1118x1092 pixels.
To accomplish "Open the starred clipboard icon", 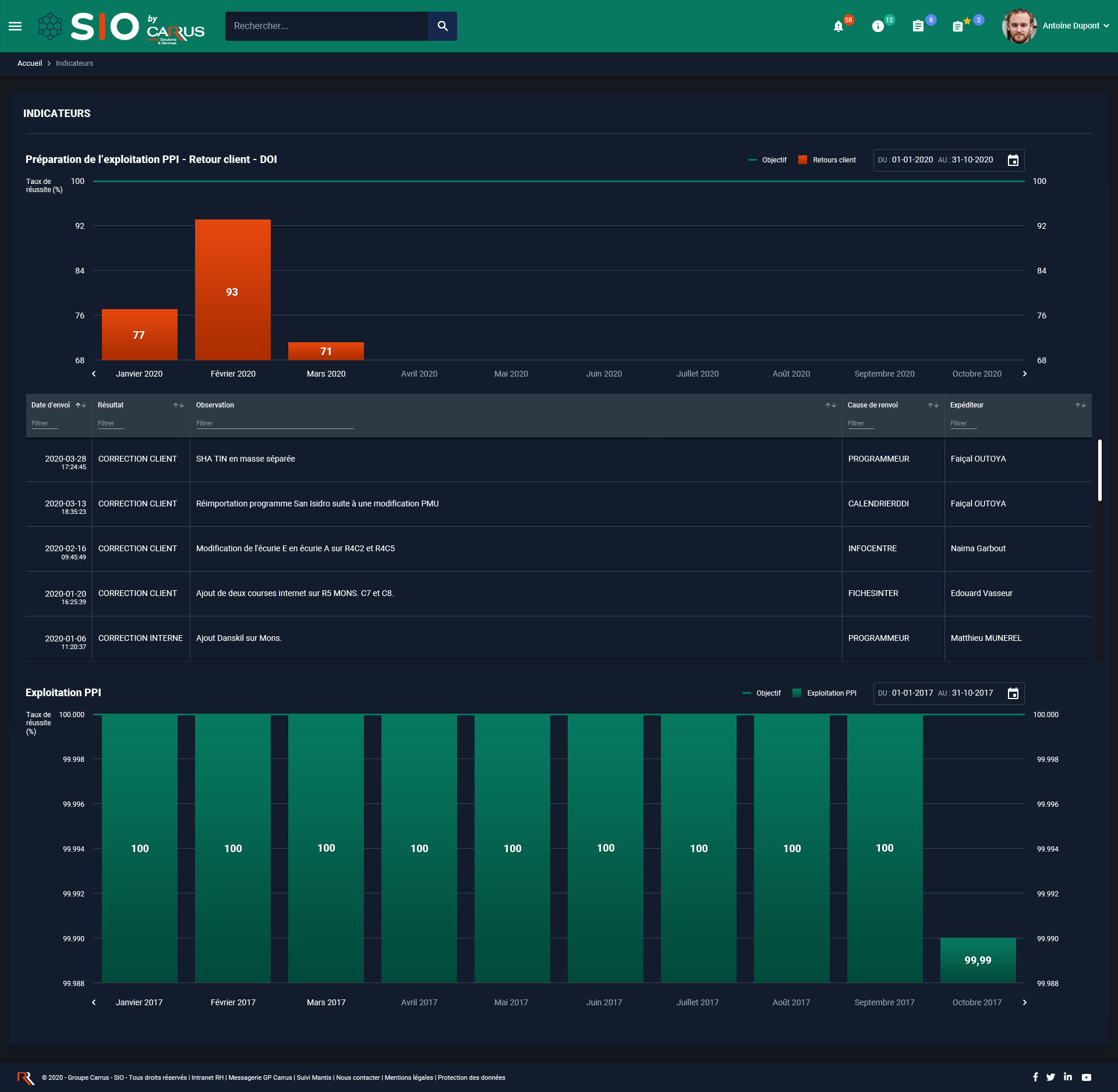I will click(x=958, y=26).
